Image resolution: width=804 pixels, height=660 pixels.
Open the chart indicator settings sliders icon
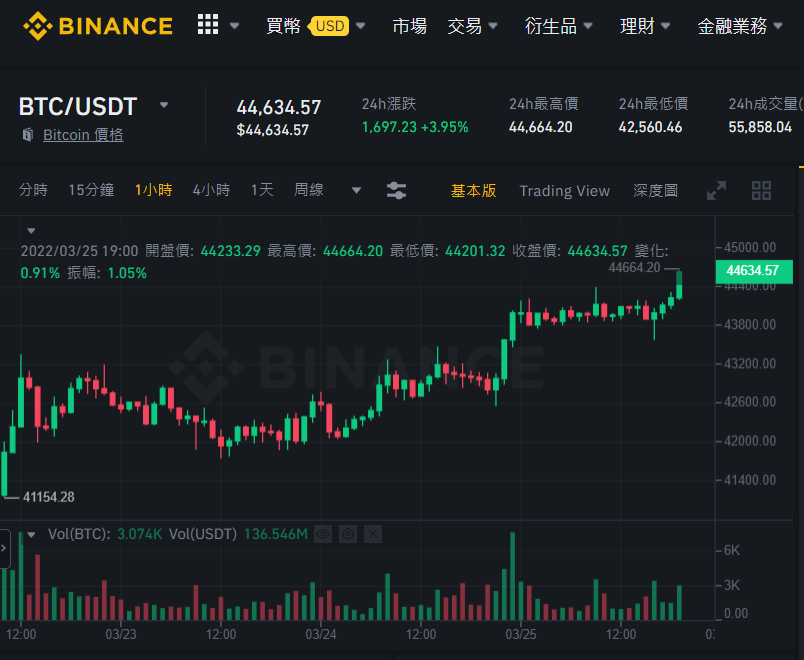[396, 191]
